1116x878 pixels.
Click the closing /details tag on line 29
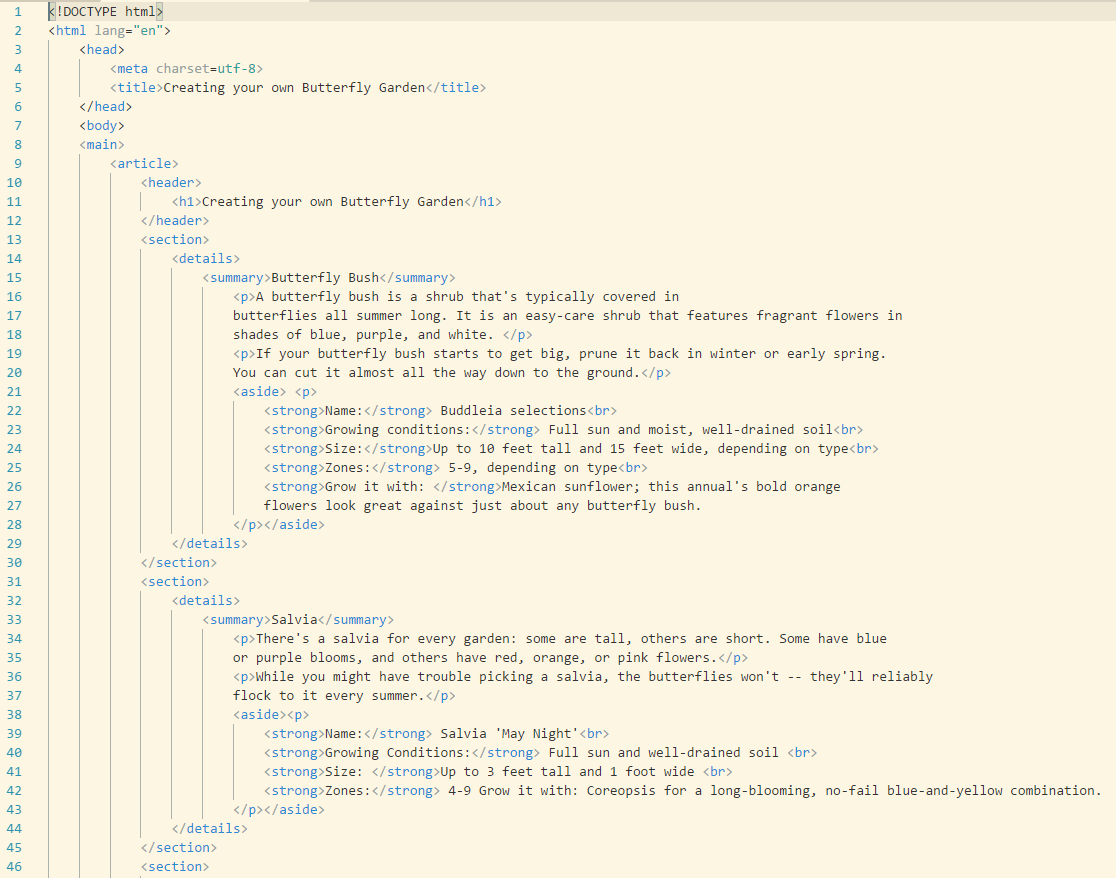click(x=209, y=544)
